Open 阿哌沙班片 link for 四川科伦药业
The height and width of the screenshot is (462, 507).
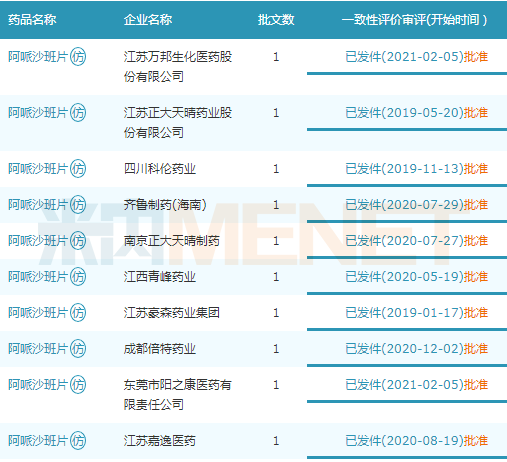[38, 169]
